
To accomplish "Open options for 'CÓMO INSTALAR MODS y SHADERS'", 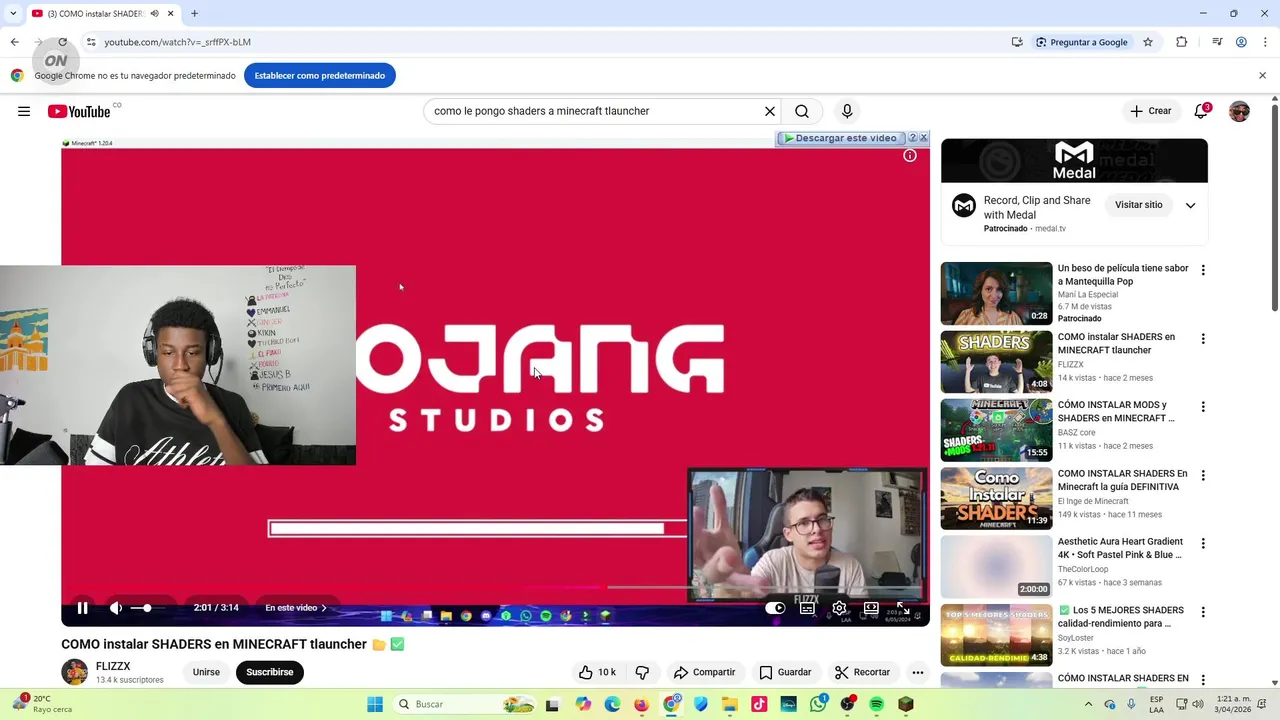I will click(1203, 407).
